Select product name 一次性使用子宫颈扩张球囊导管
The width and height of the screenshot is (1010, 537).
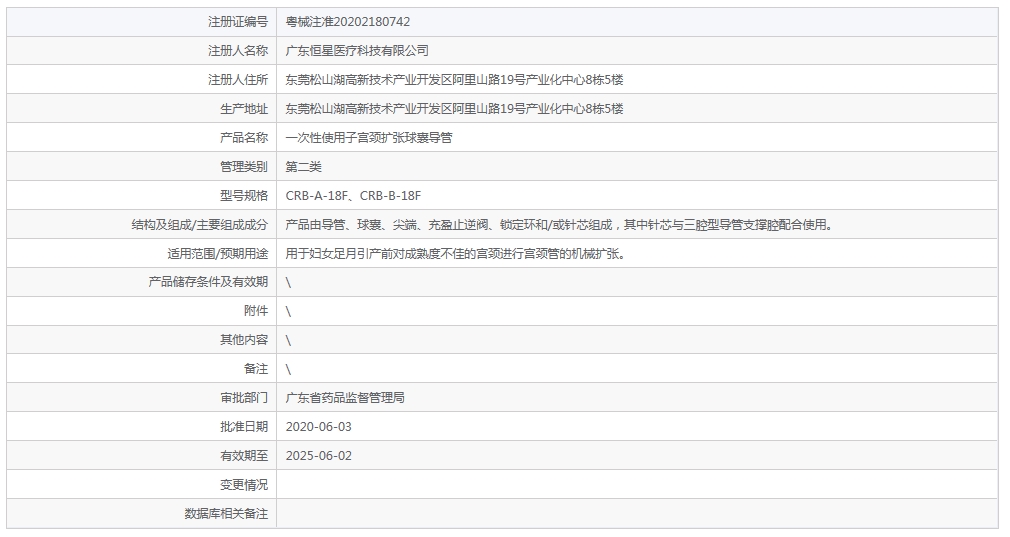tap(369, 138)
